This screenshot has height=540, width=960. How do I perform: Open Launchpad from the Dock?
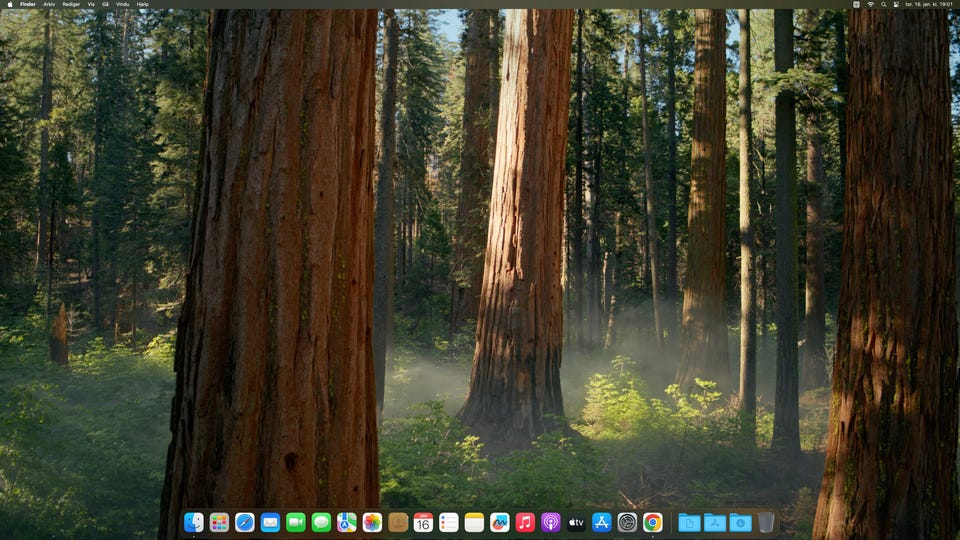tap(219, 522)
